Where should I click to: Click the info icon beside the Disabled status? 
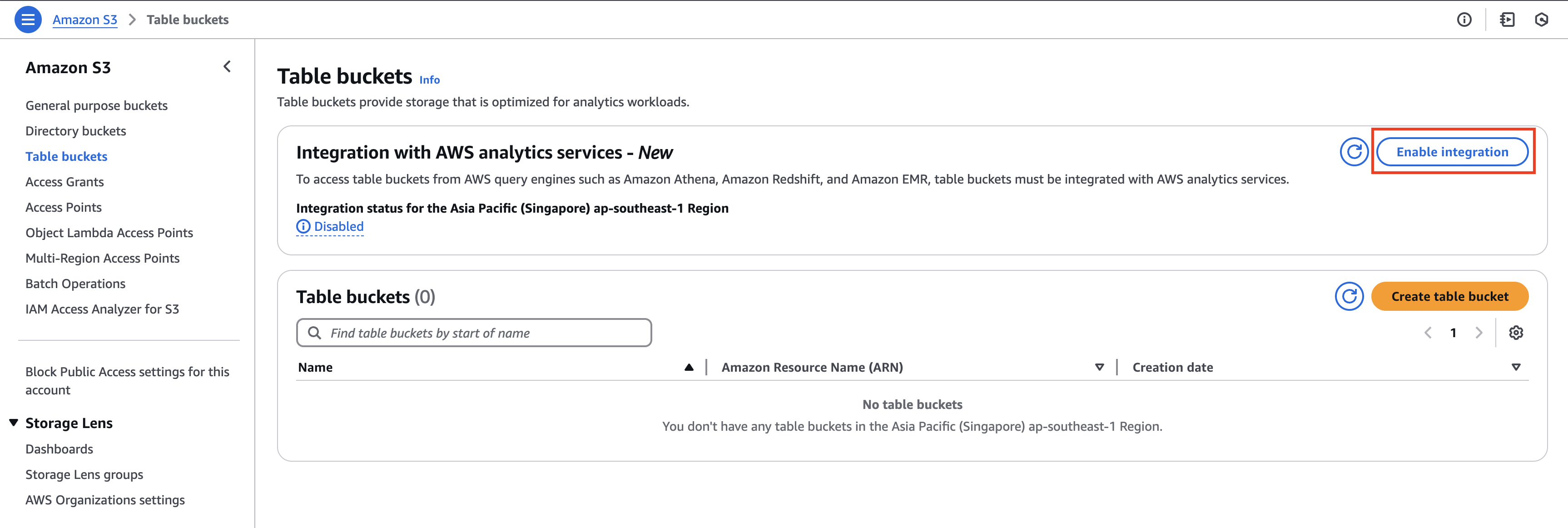(303, 226)
